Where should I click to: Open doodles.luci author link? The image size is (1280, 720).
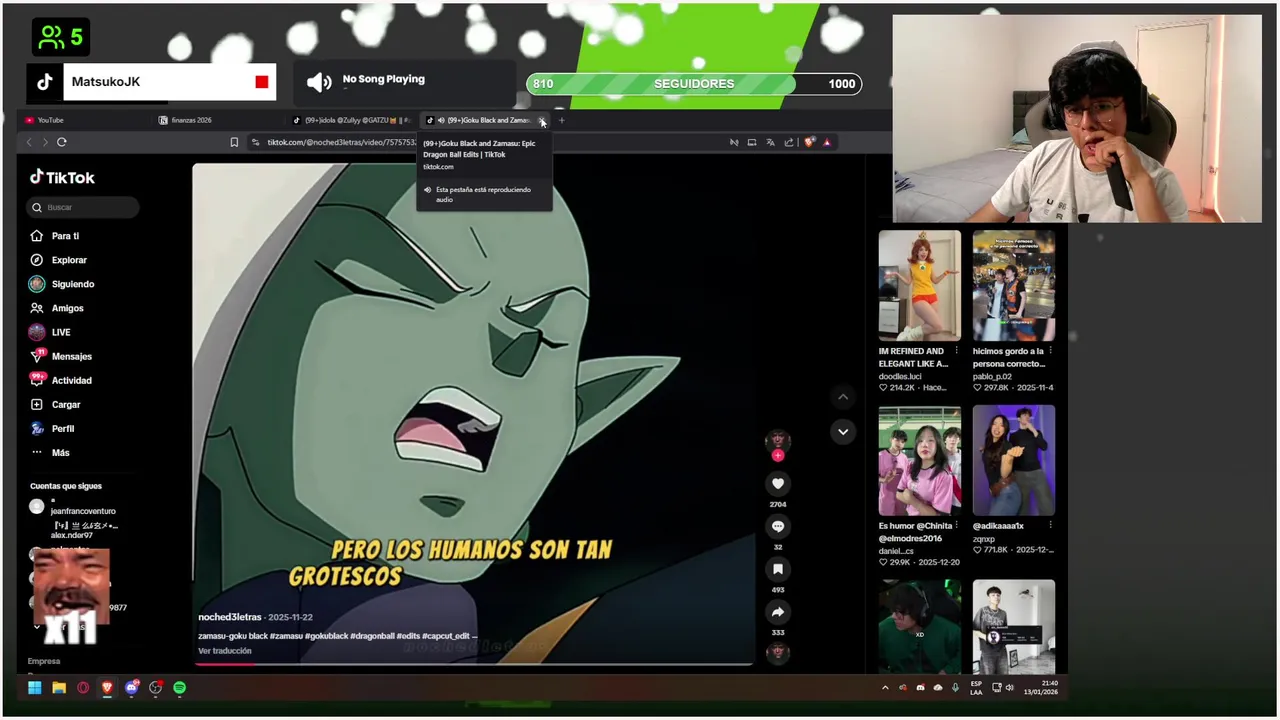pyautogui.click(x=900, y=376)
